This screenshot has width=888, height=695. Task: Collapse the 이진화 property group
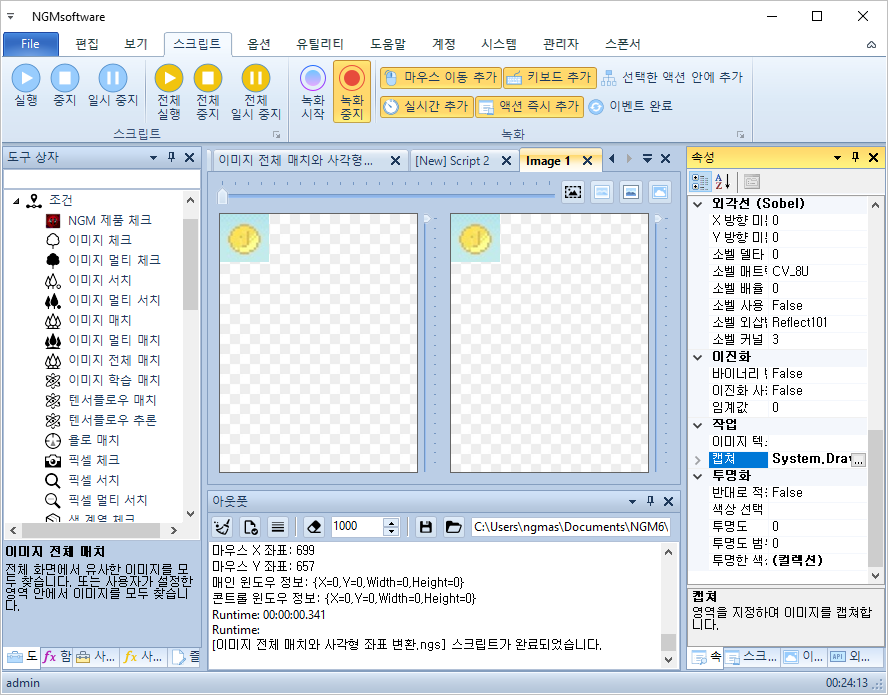click(698, 357)
